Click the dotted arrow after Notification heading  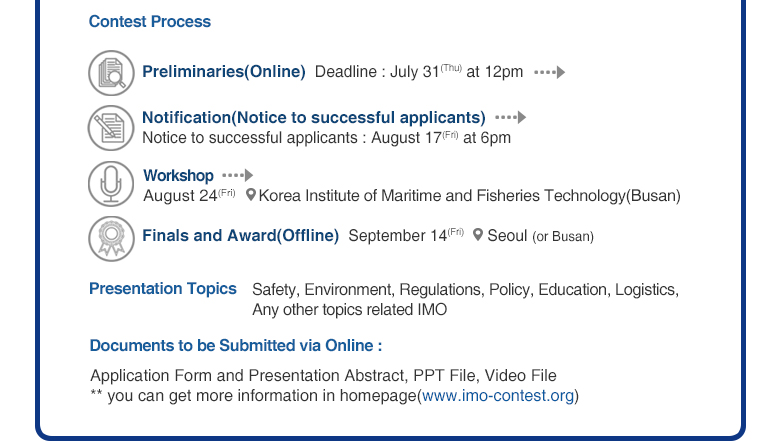(511, 117)
